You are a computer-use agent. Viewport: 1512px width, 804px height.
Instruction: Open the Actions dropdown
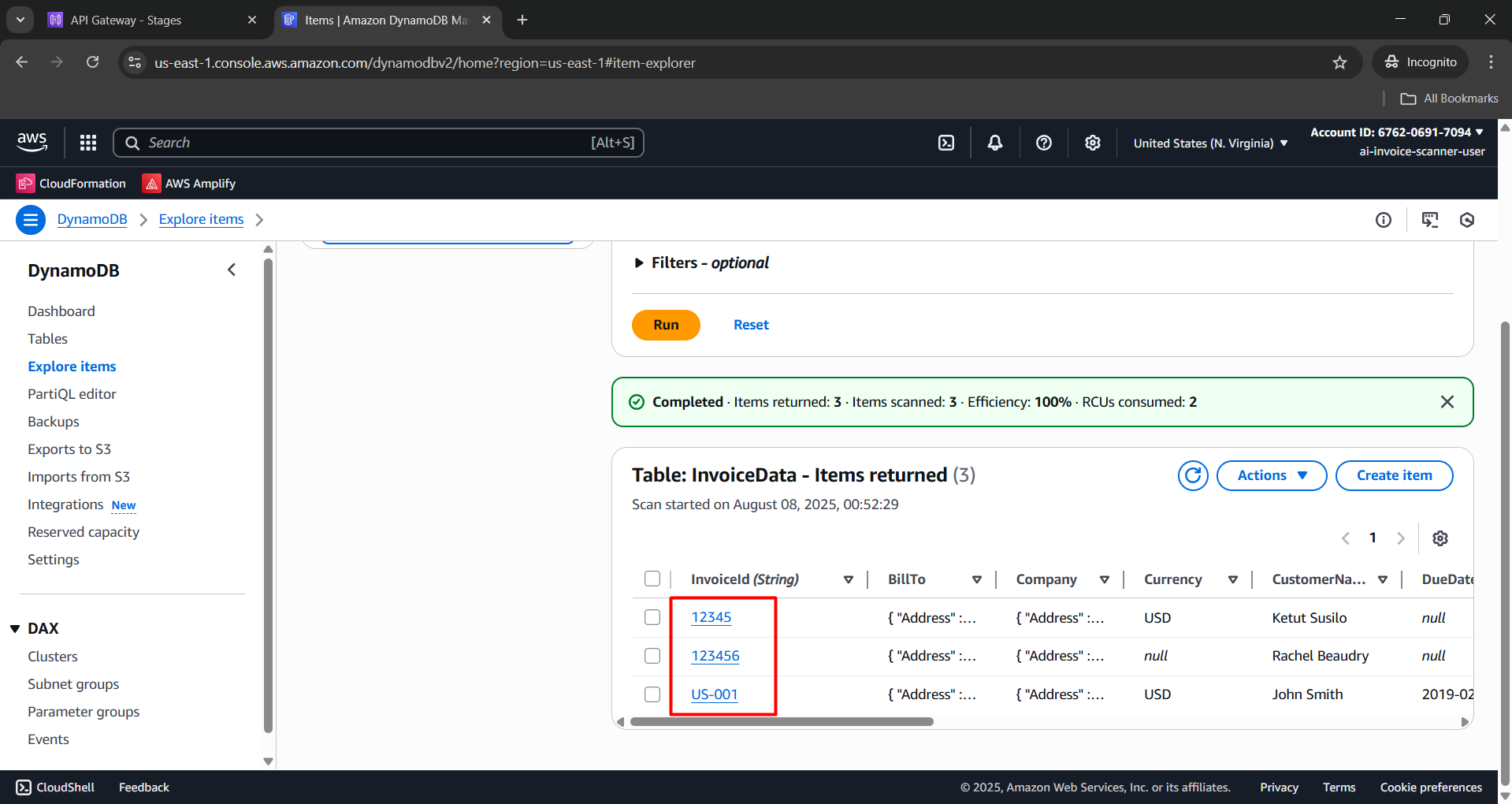pyautogui.click(x=1271, y=475)
